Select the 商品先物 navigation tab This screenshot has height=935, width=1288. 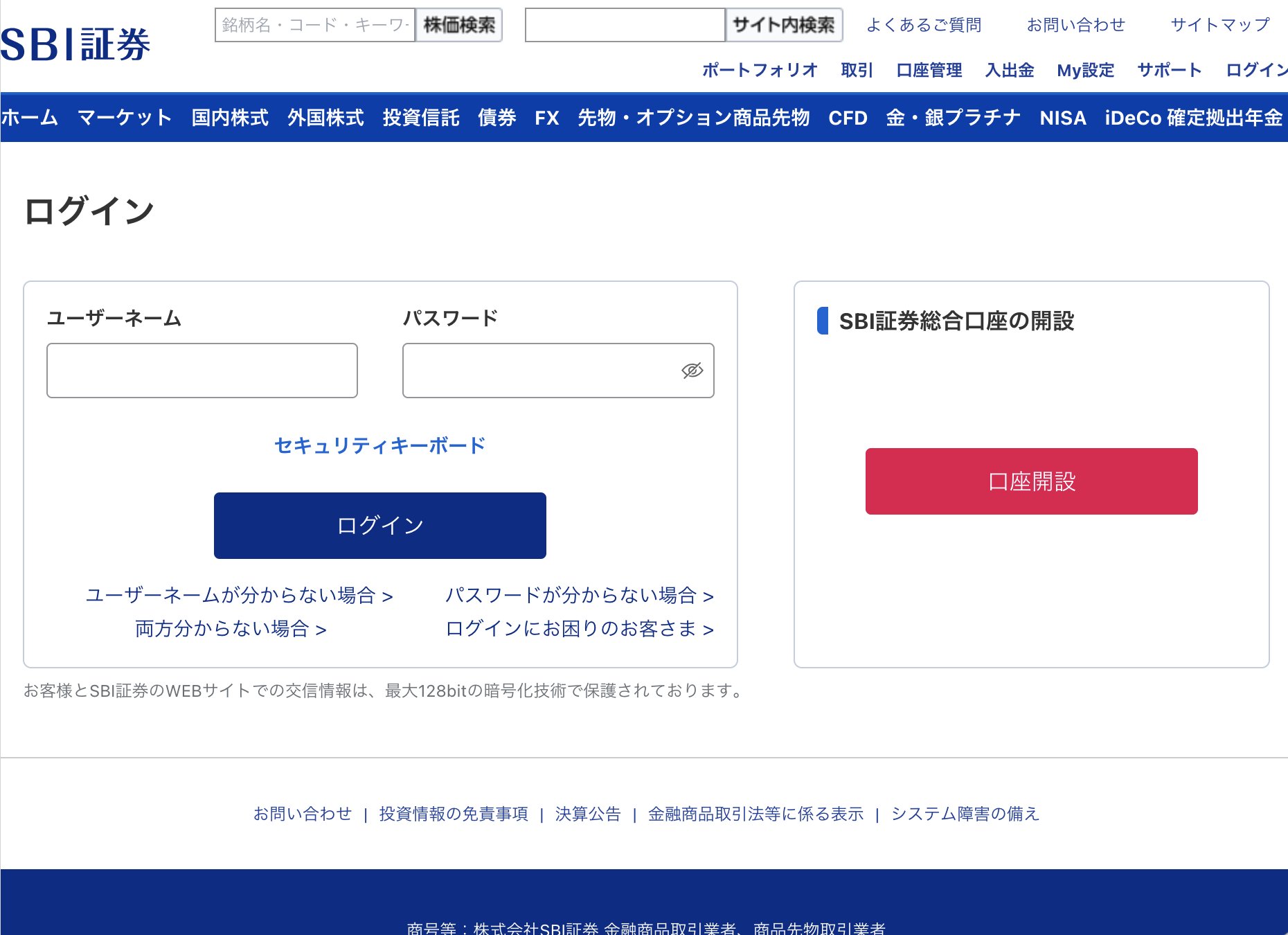(771, 118)
